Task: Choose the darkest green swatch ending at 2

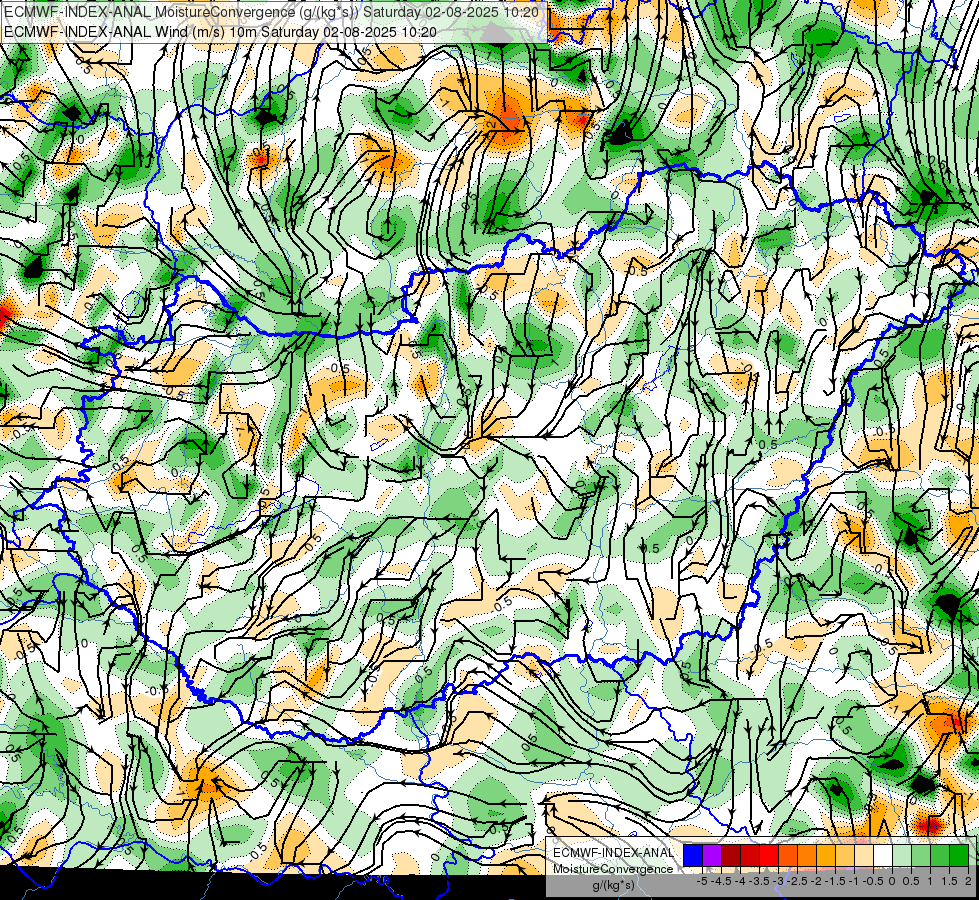Action: coord(959,855)
